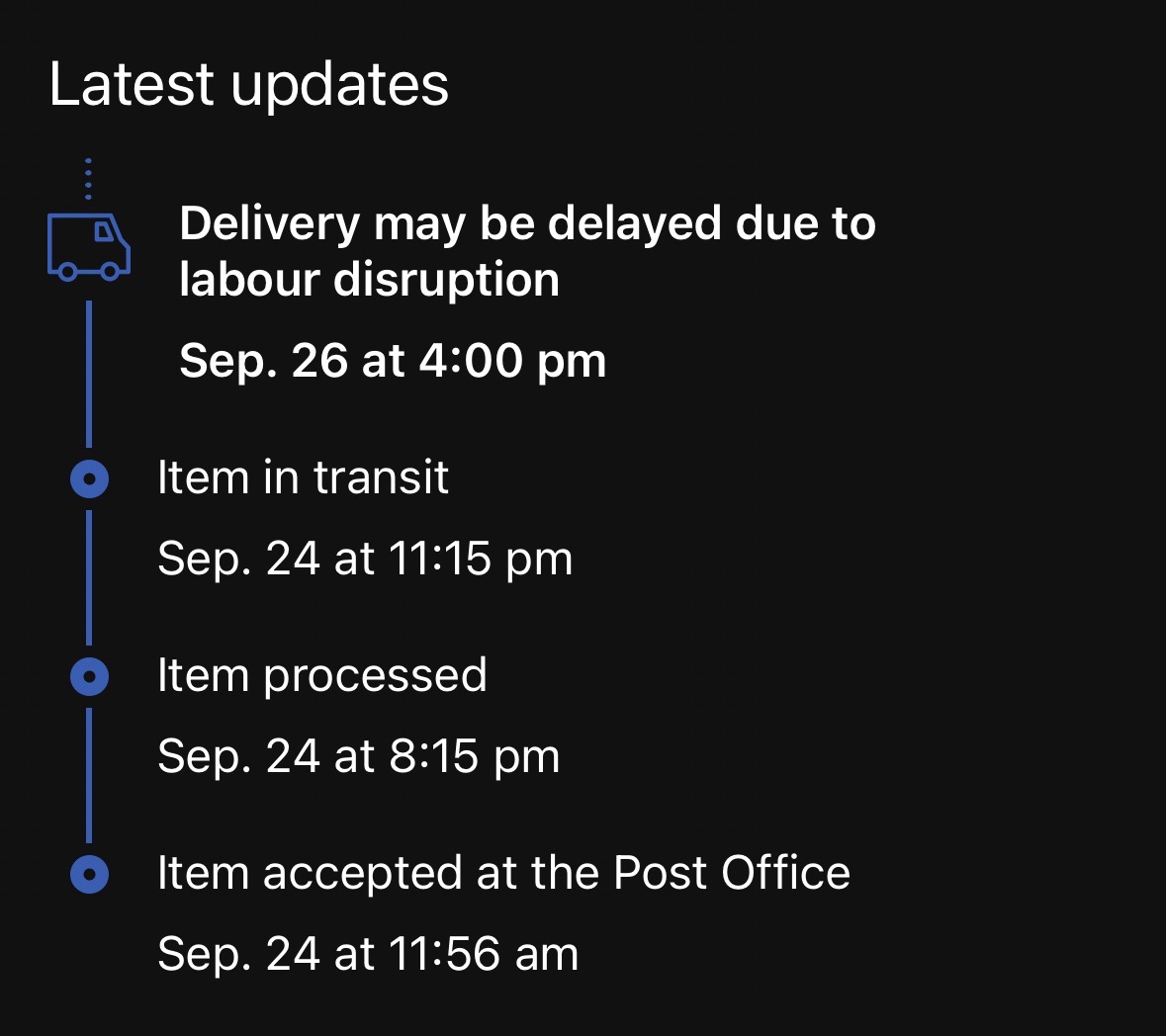Click the line between truck and transit marker
The height and width of the screenshot is (1036, 1166).
(89, 374)
